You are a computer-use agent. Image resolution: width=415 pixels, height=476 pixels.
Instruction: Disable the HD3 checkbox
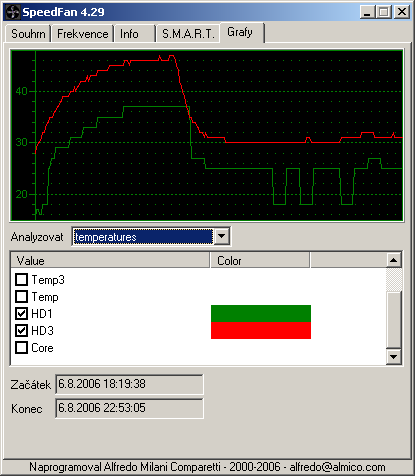click(x=22, y=331)
